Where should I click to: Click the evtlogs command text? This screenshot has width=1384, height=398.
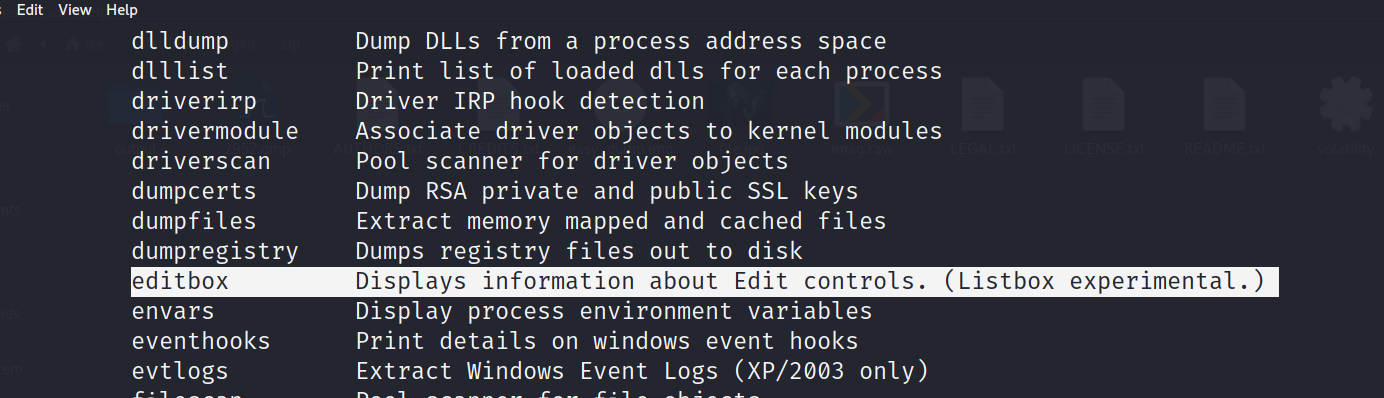tap(180, 372)
